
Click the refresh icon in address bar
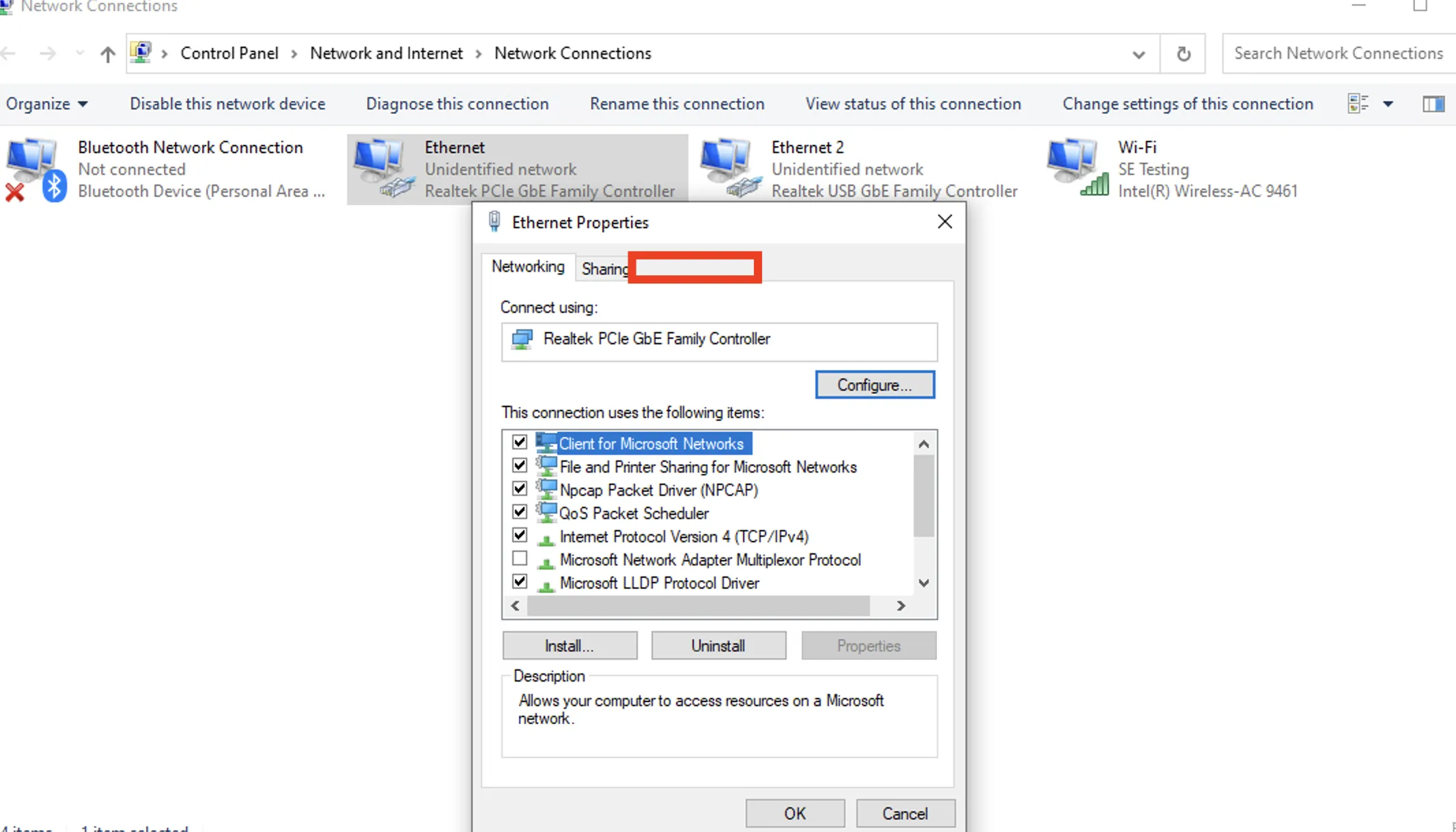click(1184, 54)
